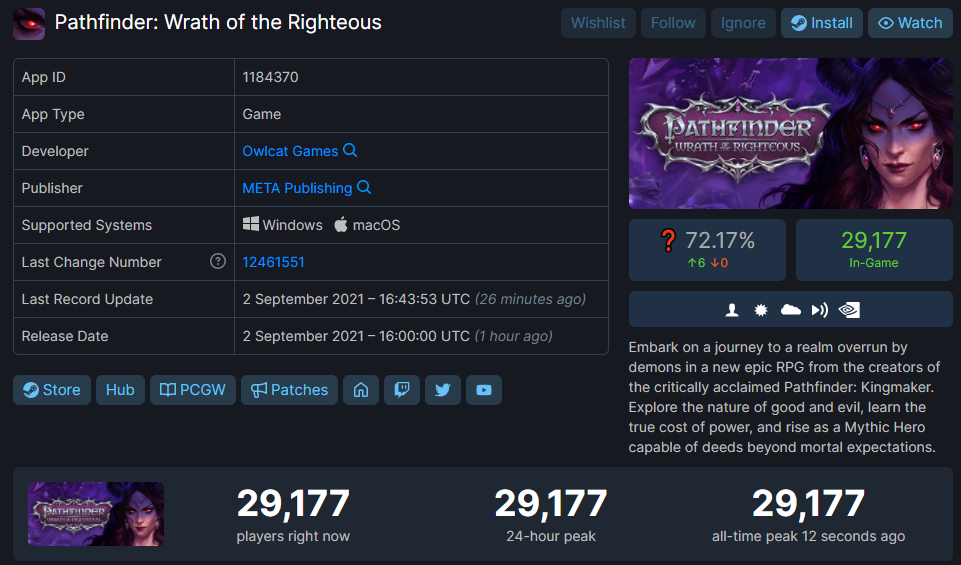Open the YouTube icon link

484,390
